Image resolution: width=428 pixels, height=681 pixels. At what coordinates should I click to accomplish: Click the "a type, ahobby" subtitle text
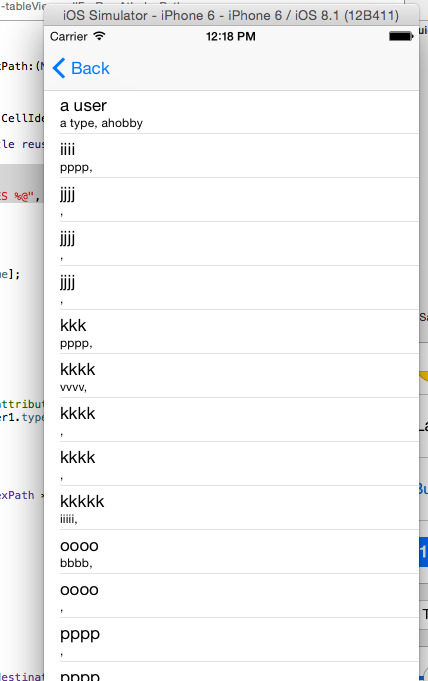101,123
